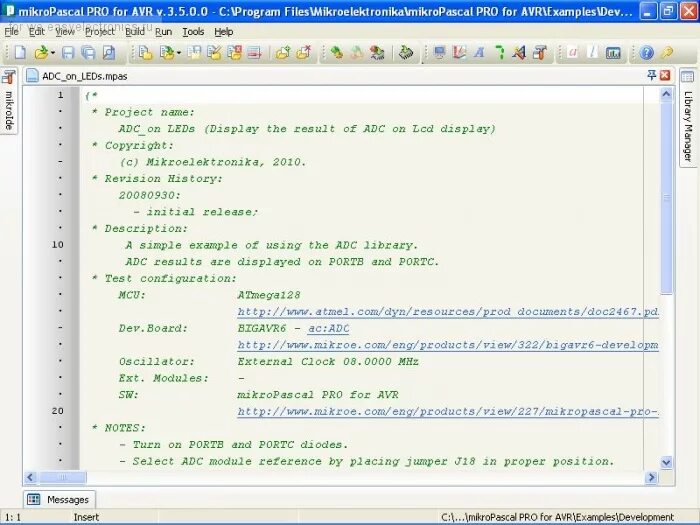Image resolution: width=700 pixels, height=525 pixels.
Task: Open the Library Manager side tab
Action: point(688,117)
